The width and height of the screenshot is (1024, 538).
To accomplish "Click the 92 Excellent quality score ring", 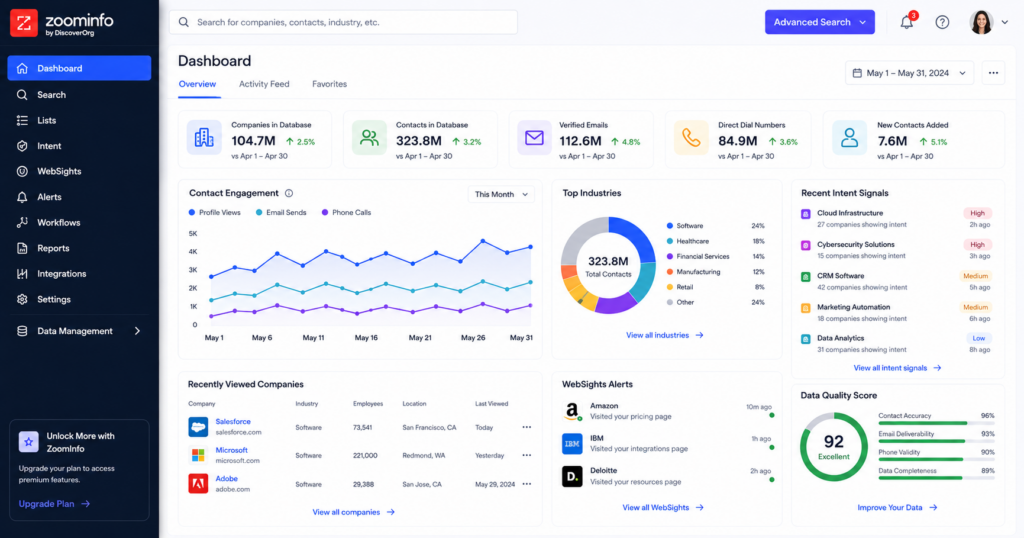I will [x=834, y=447].
